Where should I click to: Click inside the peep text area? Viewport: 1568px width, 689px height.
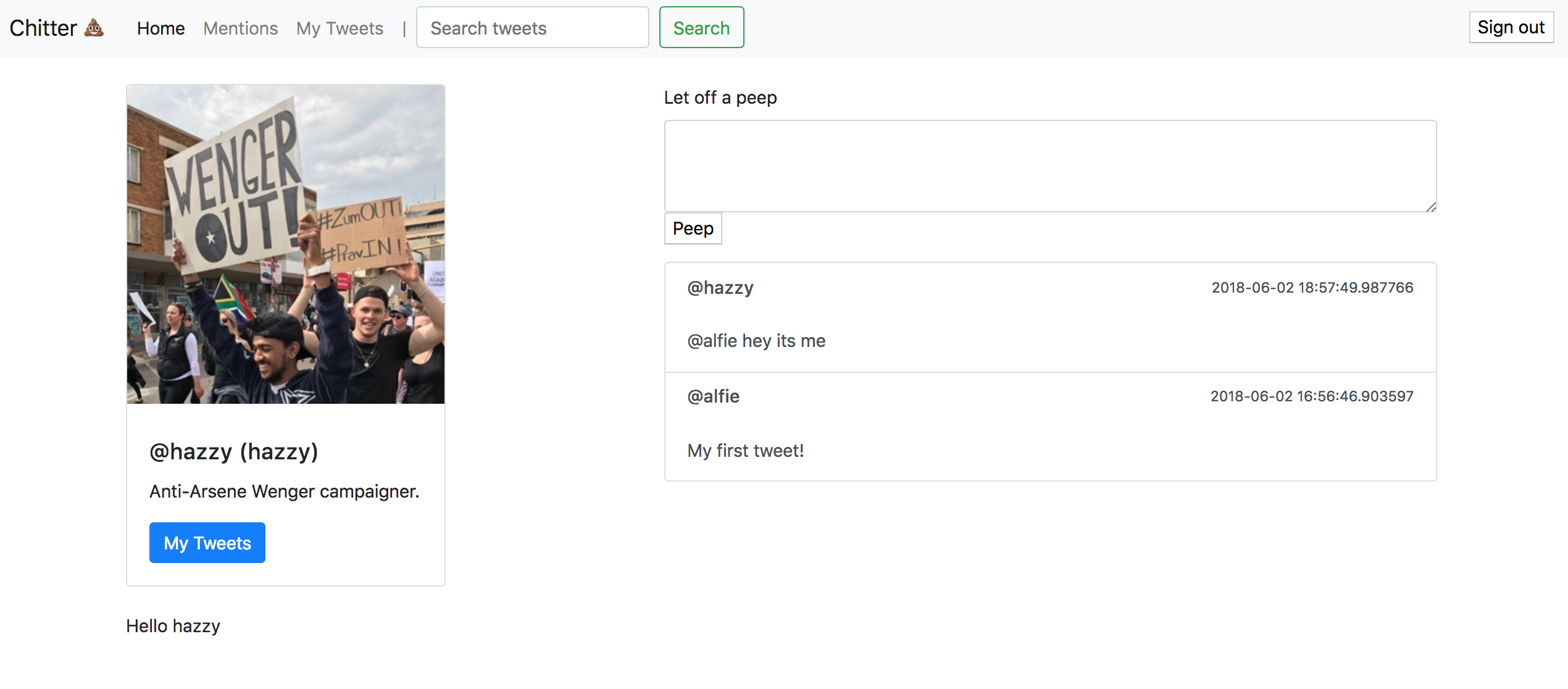tap(1049, 166)
